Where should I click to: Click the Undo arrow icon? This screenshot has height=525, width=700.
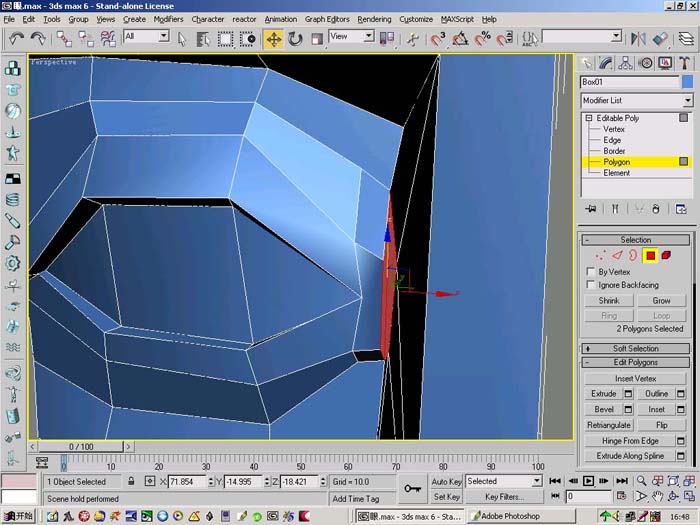point(17,39)
